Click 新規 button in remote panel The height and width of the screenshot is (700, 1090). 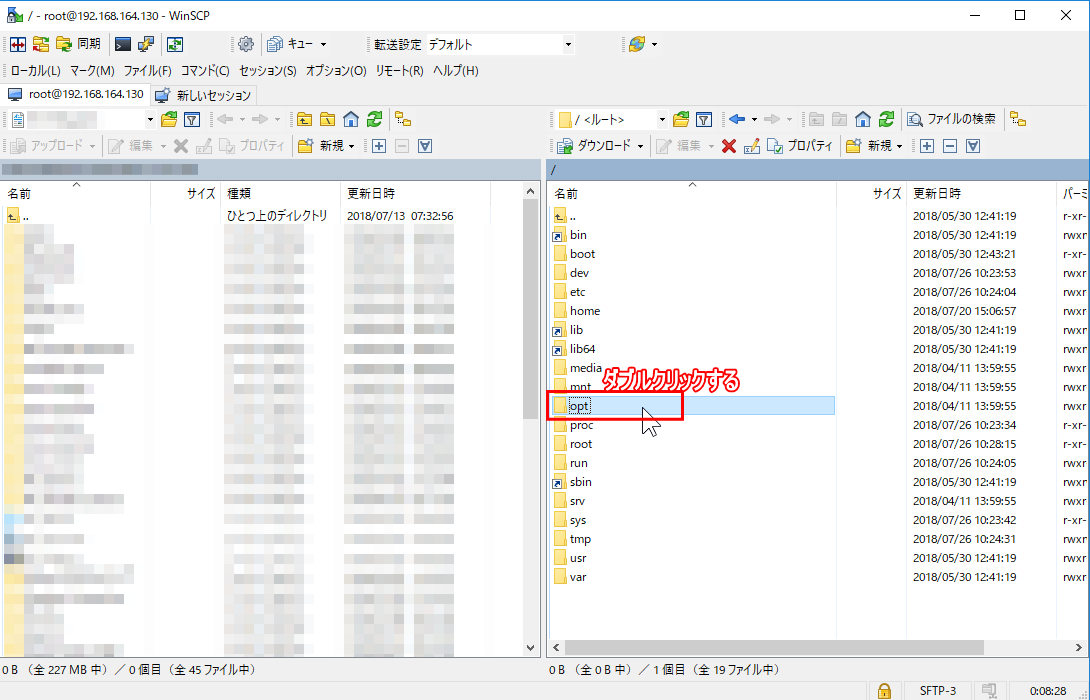(868, 146)
